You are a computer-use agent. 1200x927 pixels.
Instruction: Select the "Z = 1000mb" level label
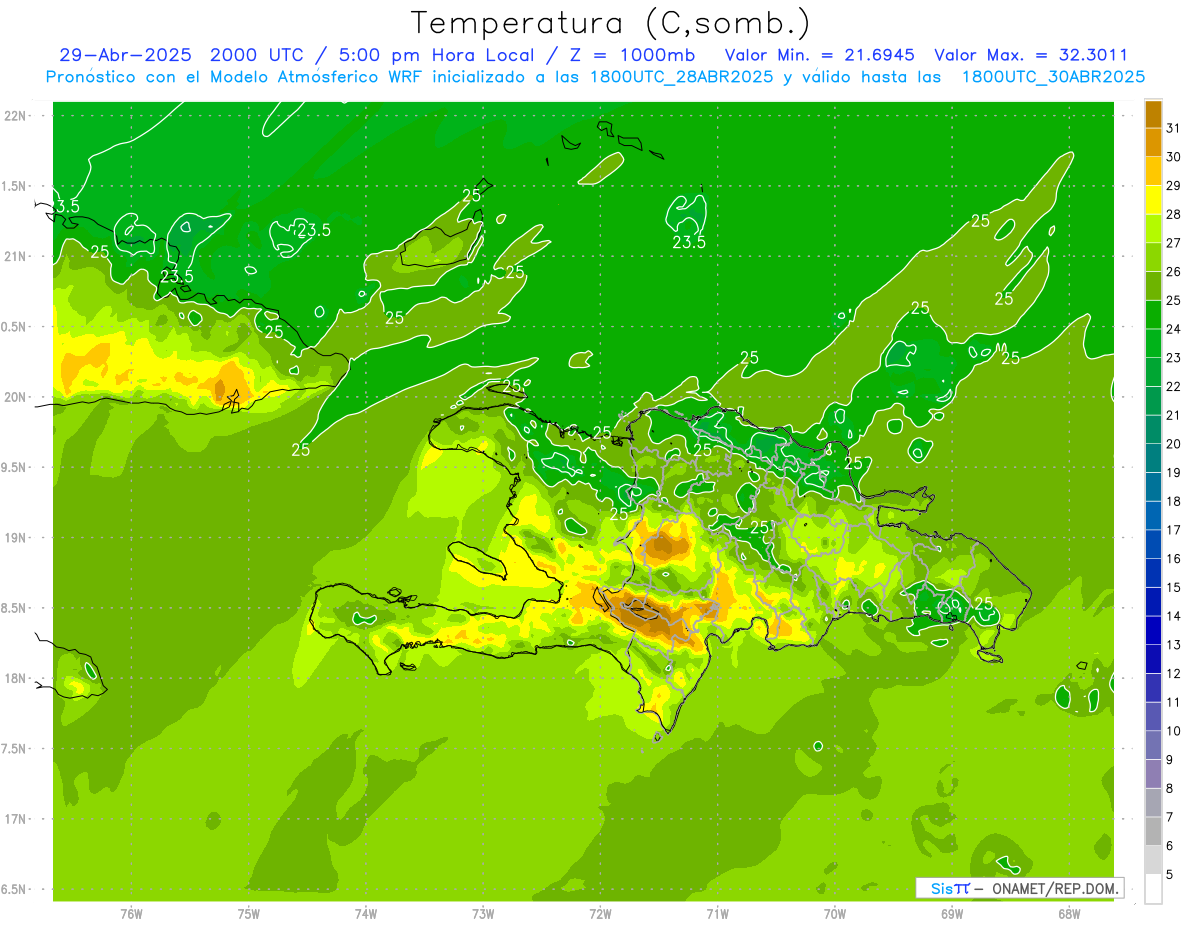(x=633, y=55)
